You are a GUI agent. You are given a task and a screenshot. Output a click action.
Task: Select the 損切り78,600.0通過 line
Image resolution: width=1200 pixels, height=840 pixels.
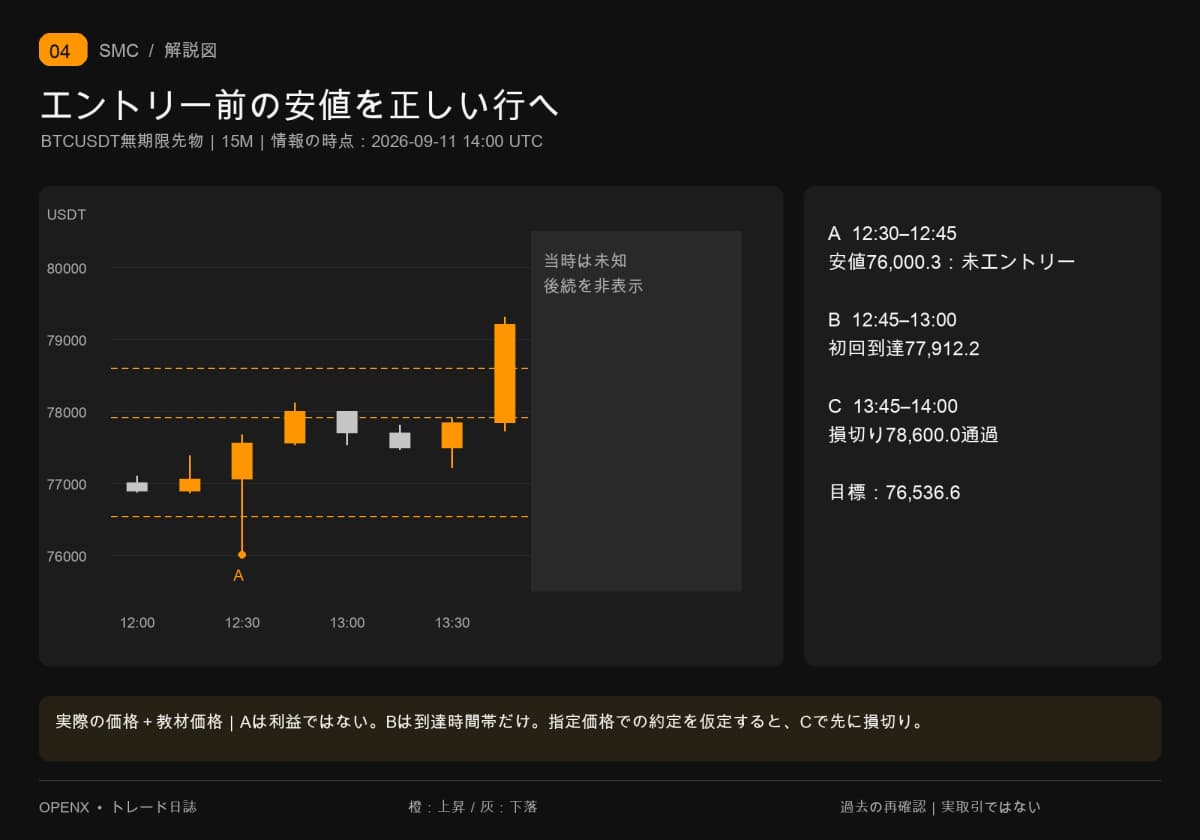click(x=913, y=435)
